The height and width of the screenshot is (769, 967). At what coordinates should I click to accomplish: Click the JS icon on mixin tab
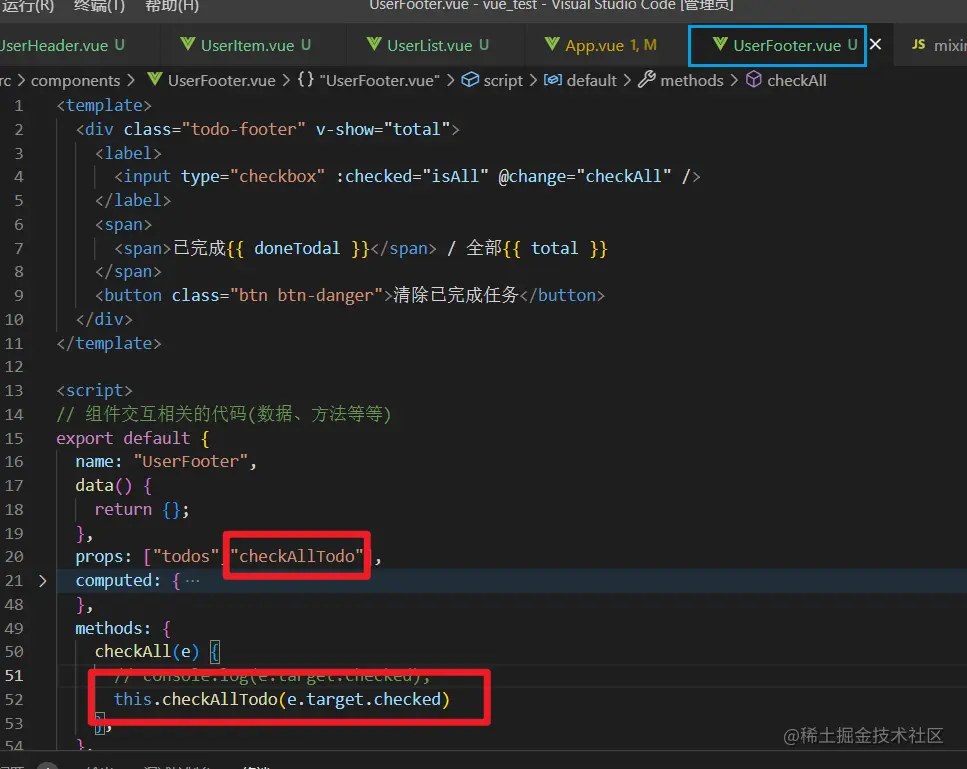[x=918, y=44]
